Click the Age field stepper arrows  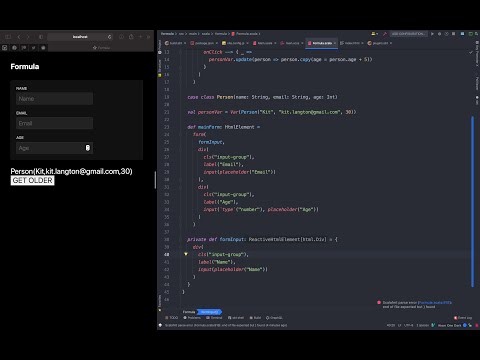tap(88, 148)
